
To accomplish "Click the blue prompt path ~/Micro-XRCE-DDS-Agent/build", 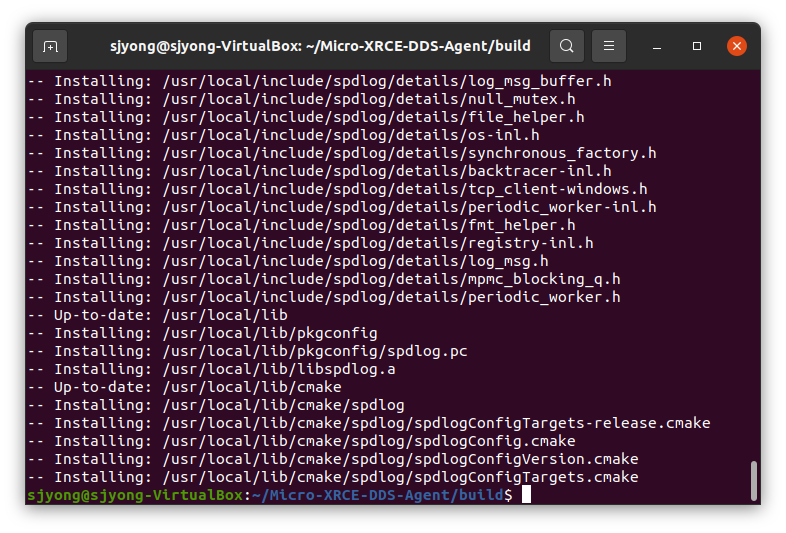I will click(378, 495).
